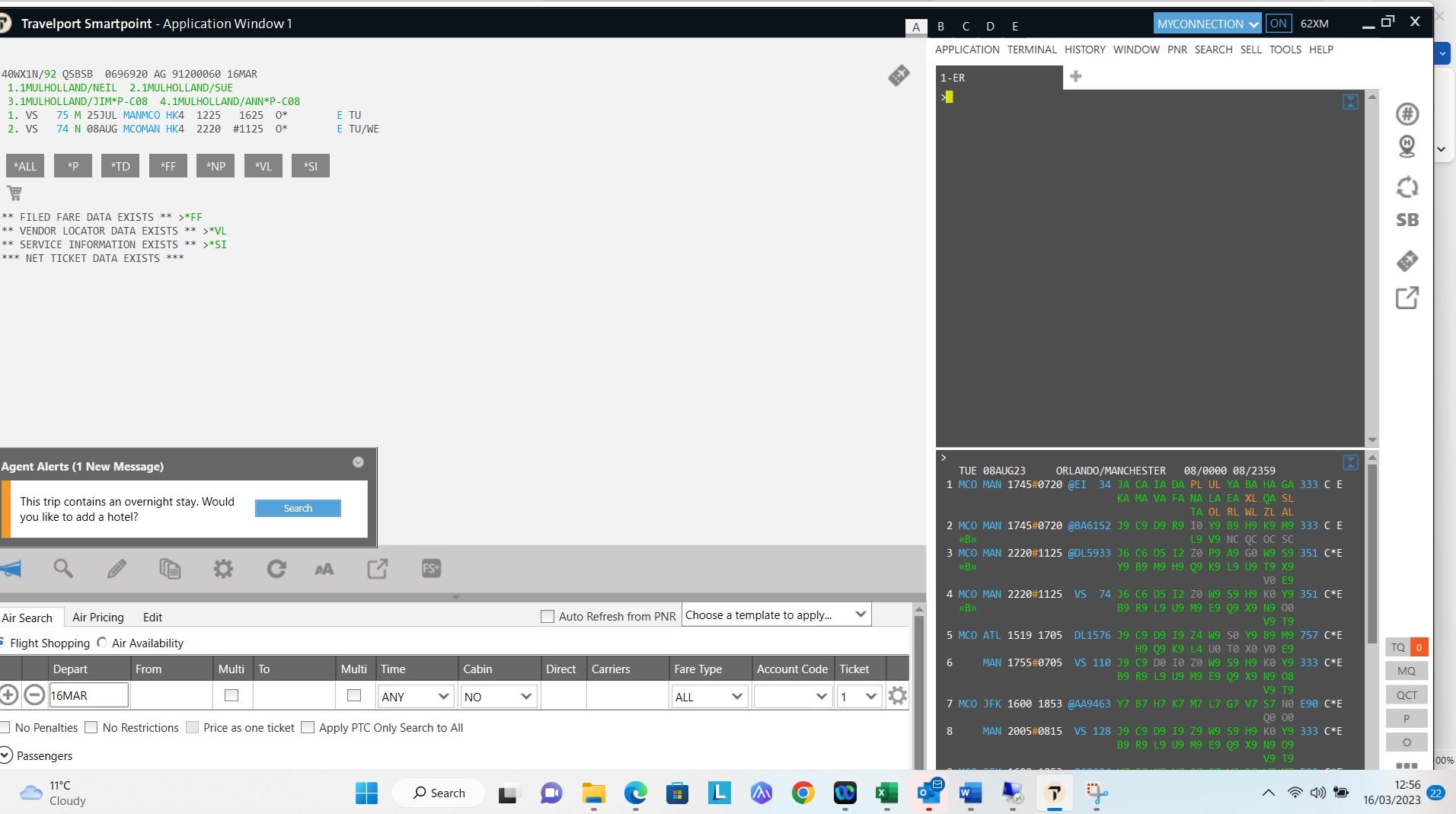The height and width of the screenshot is (814, 1456).
Task: Remove the flight row with the minus icon
Action: (x=34, y=694)
